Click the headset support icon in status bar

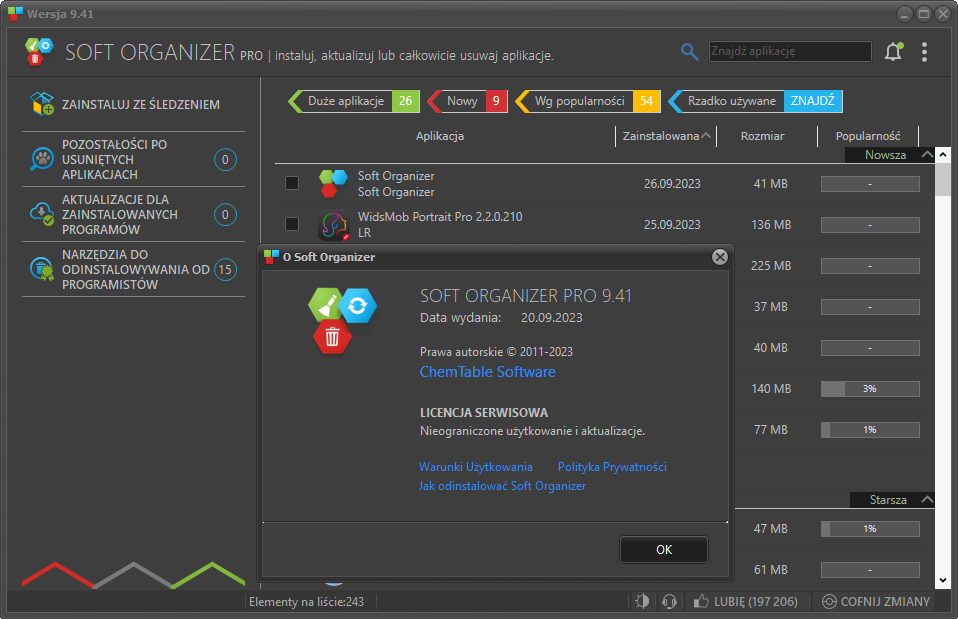(x=669, y=602)
